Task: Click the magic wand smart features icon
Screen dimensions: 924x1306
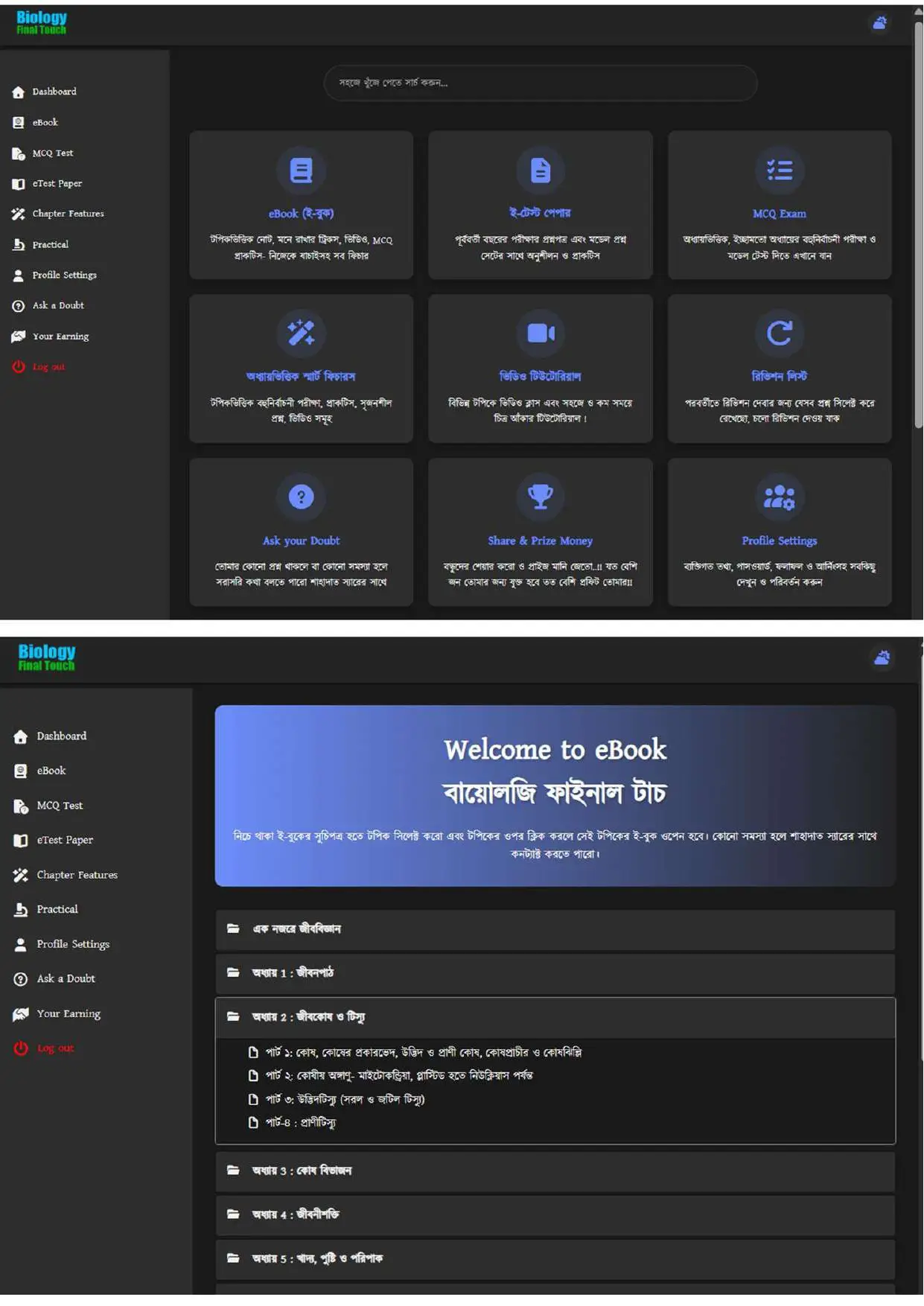Action: pos(301,333)
